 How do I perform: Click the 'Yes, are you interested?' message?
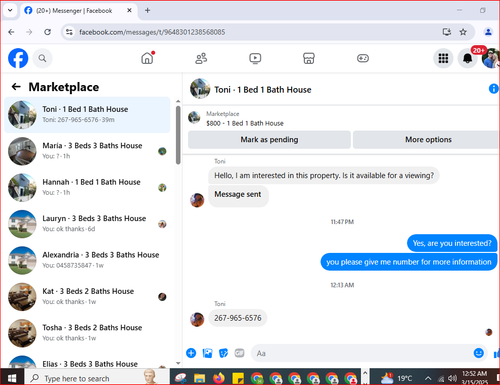pos(452,243)
